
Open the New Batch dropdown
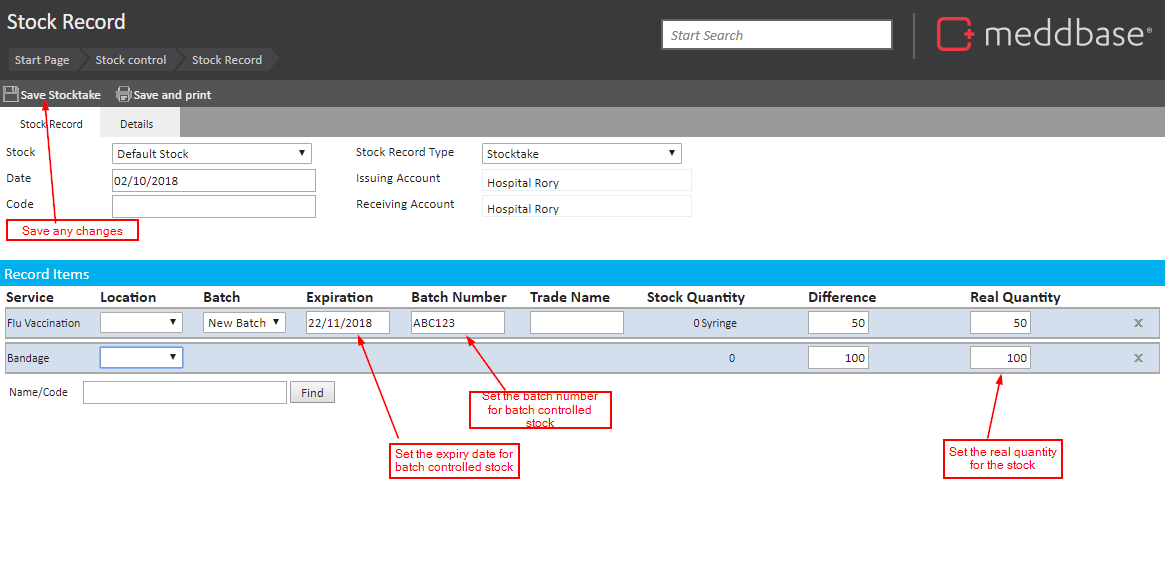(x=244, y=323)
